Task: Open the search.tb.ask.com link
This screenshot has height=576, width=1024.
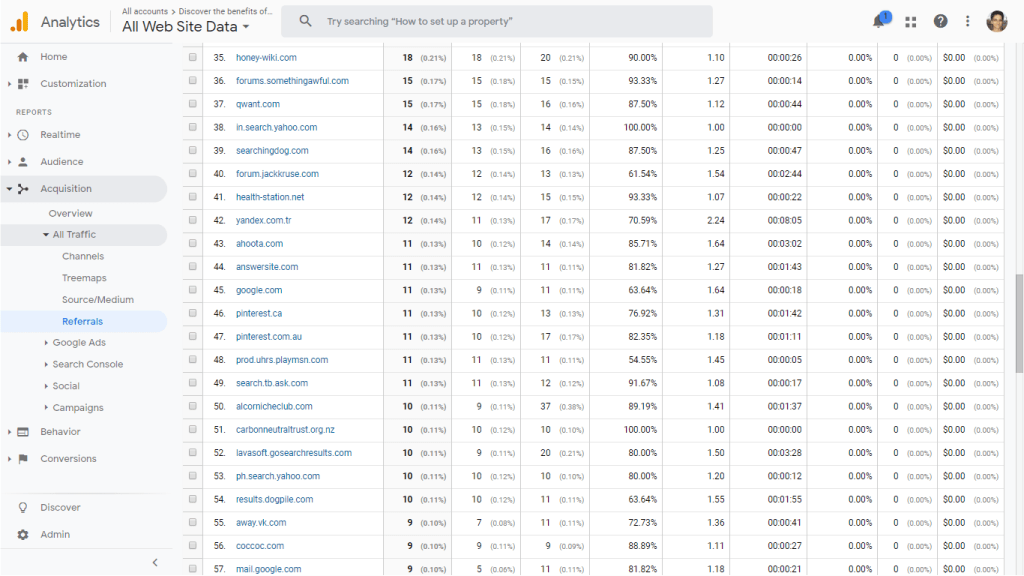Action: pos(272,383)
